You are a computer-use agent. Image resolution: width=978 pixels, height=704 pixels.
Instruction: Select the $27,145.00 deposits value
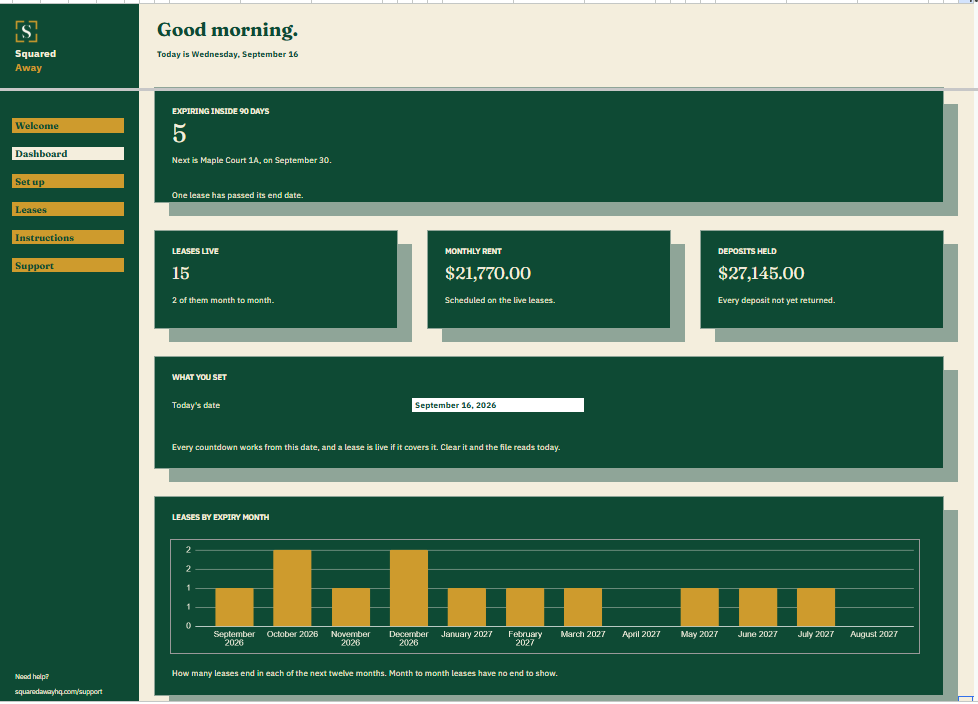click(x=761, y=273)
